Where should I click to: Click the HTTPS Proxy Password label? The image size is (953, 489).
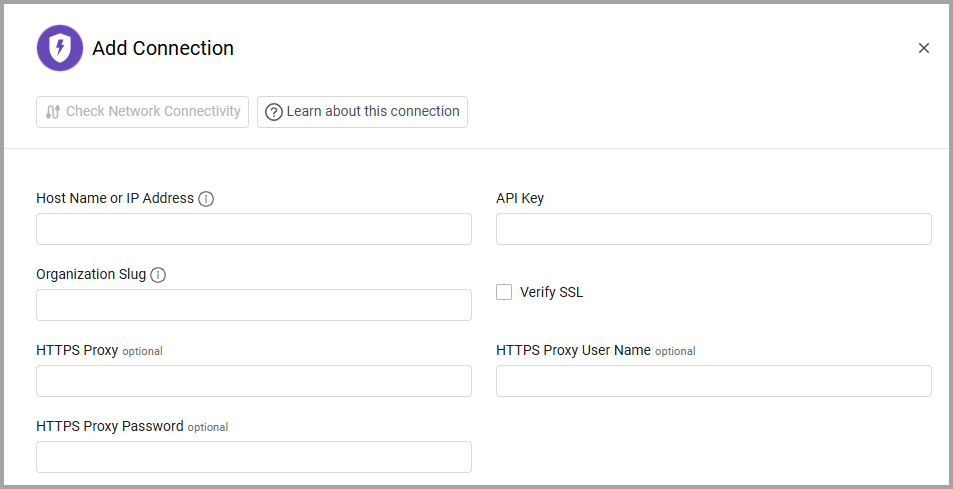click(110, 426)
